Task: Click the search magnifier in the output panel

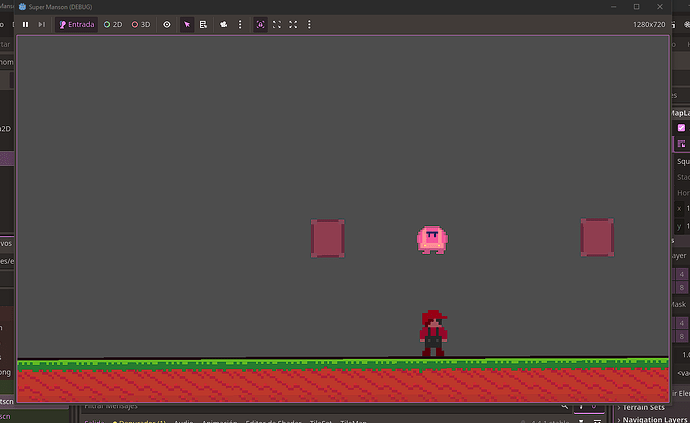Action: [565, 406]
